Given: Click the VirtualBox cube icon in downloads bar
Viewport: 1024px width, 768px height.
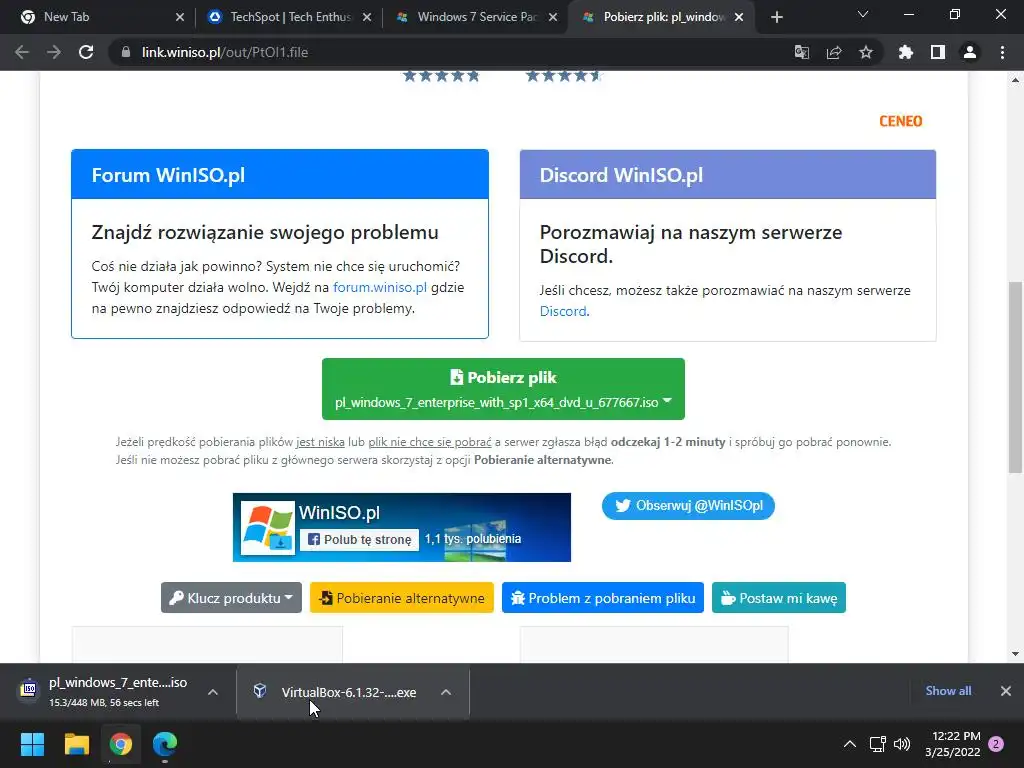Looking at the screenshot, I should [260, 690].
